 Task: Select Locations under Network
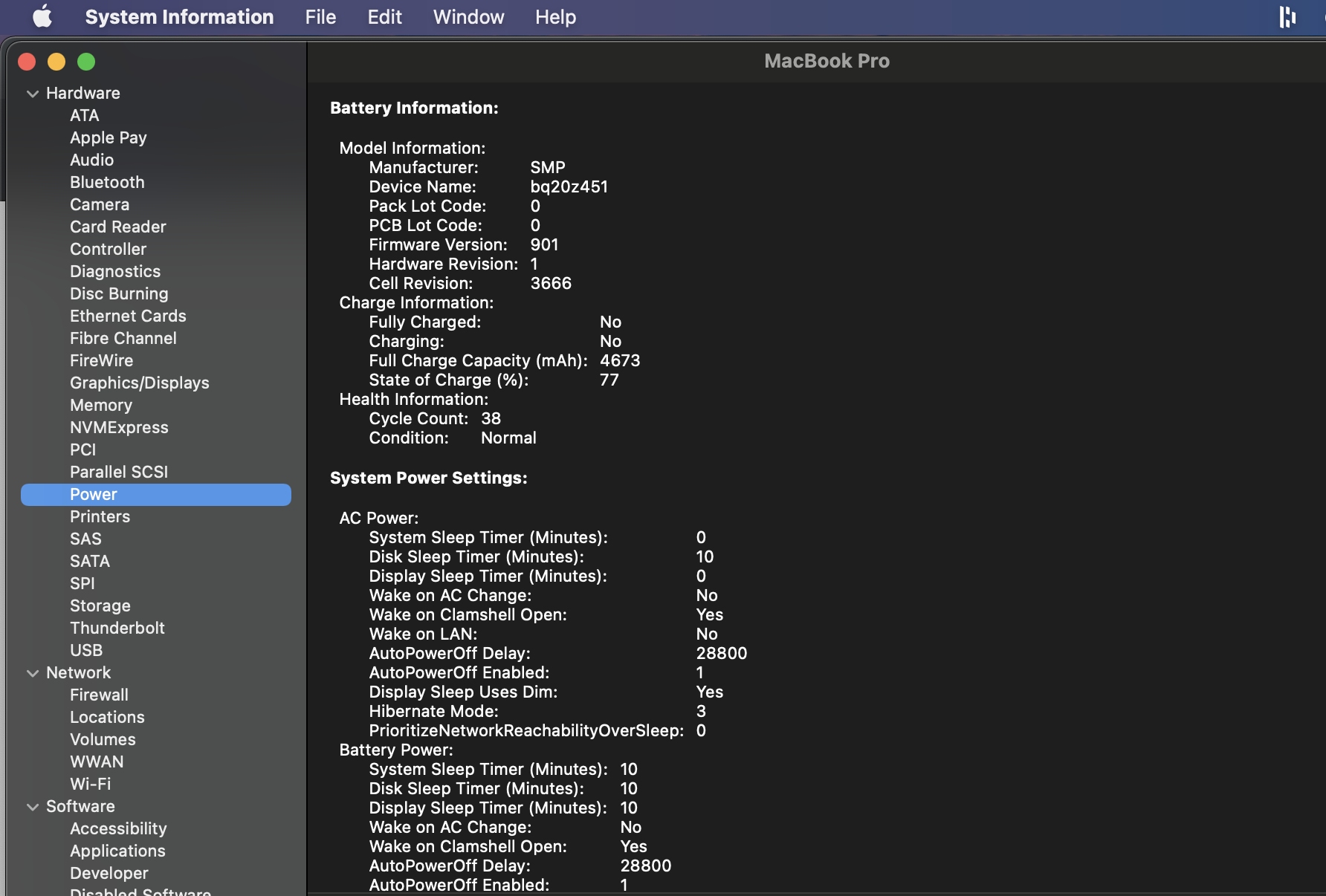click(107, 717)
